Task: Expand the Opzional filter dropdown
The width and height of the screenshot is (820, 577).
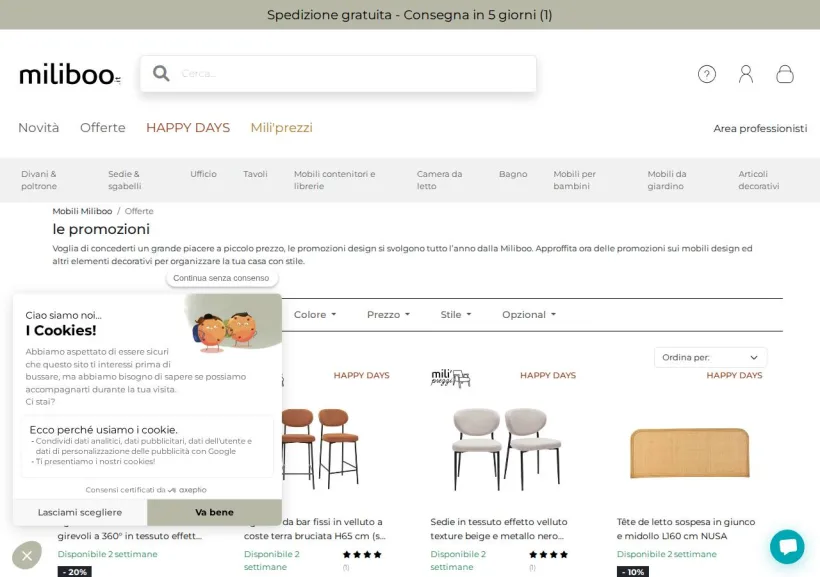Action: point(529,314)
